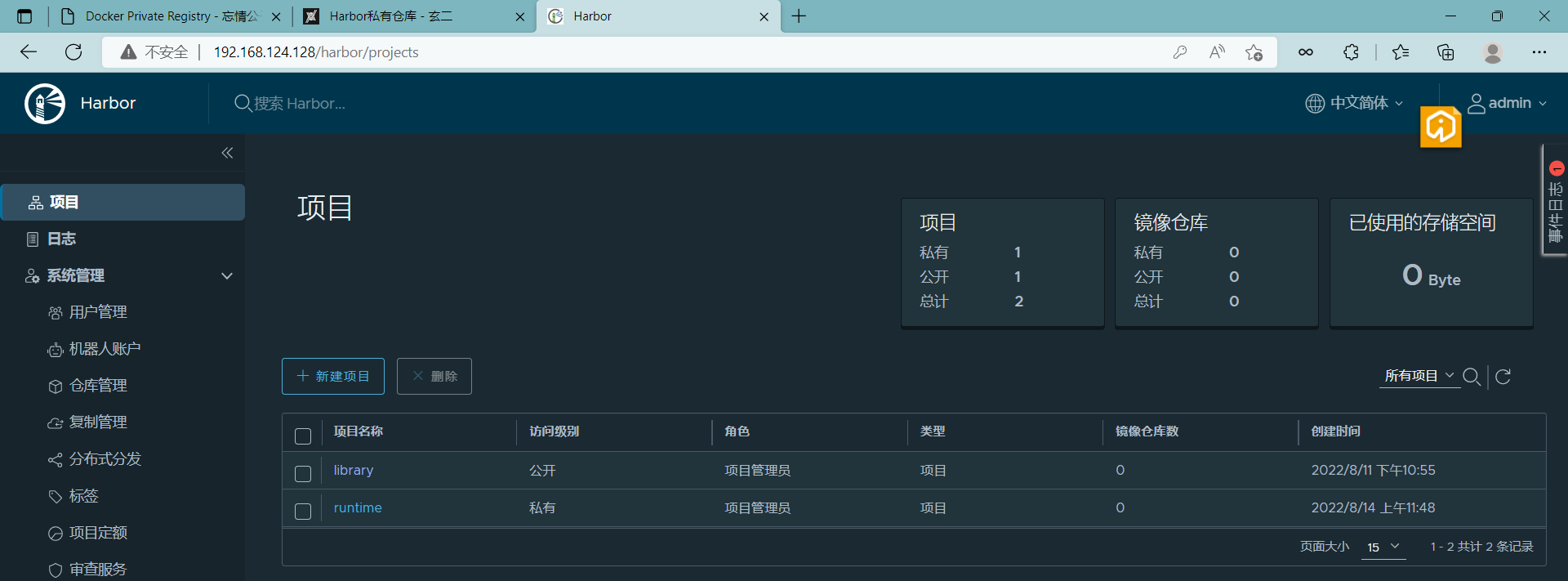Open browser extensions puzzle icon
The width and height of the screenshot is (1568, 581).
[1351, 52]
